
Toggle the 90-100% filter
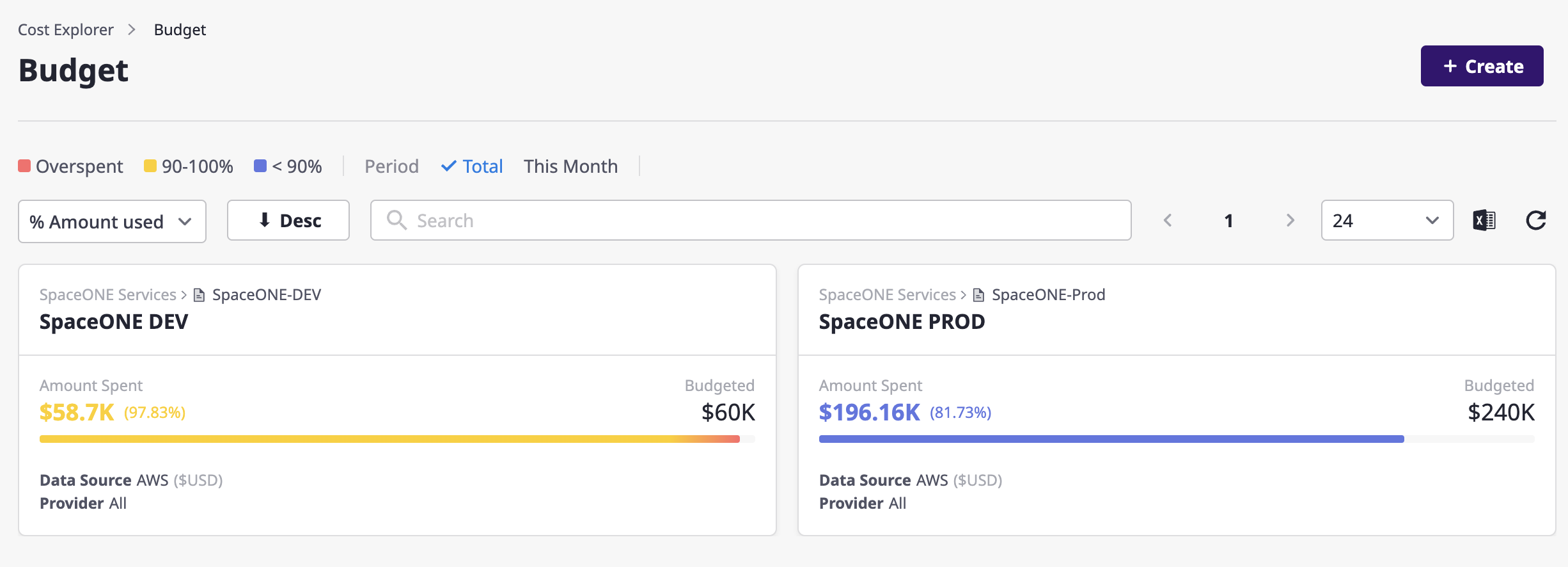tap(189, 166)
